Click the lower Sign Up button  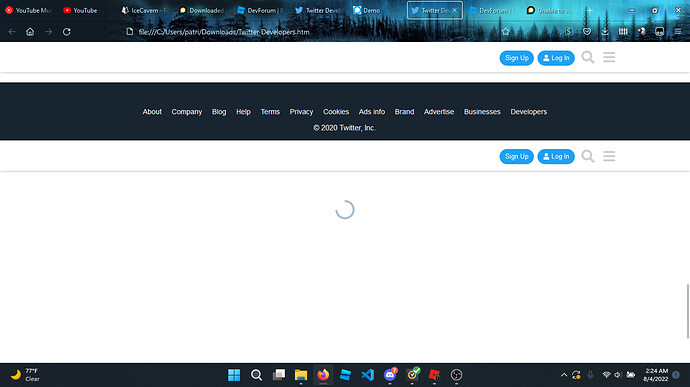(517, 156)
